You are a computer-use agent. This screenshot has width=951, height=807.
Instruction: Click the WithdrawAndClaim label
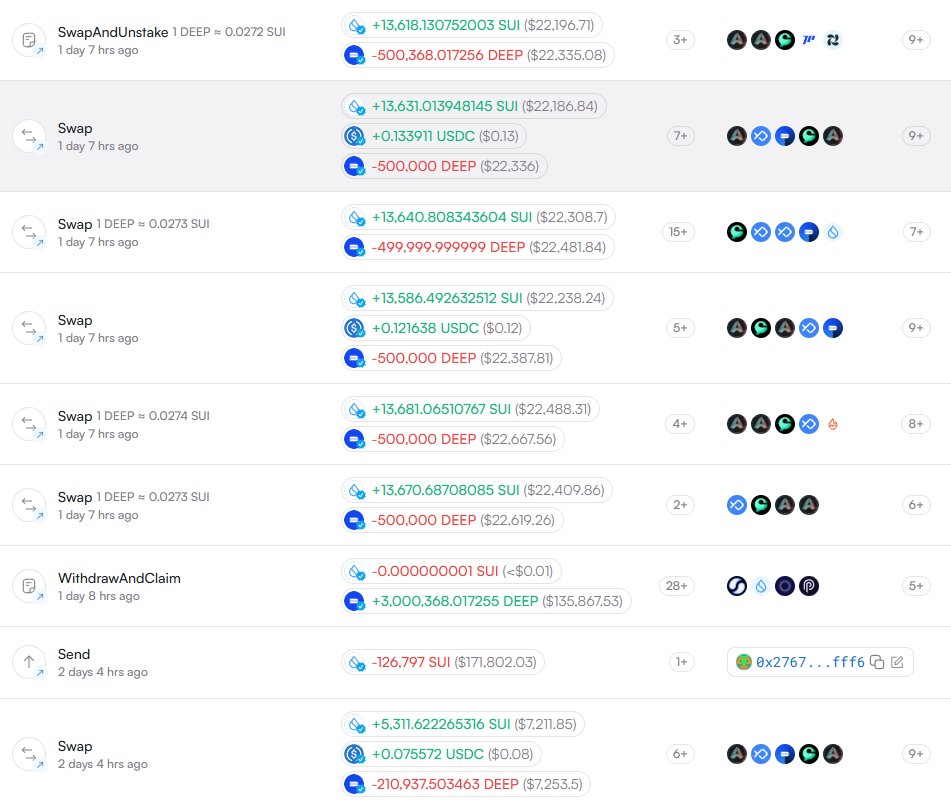[119, 578]
